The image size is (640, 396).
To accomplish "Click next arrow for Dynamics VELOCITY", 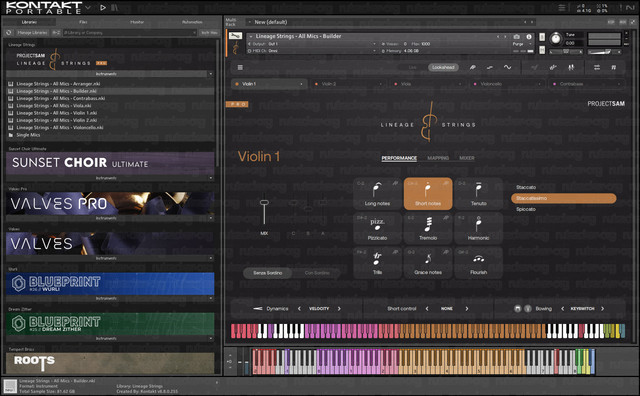I will [339, 309].
